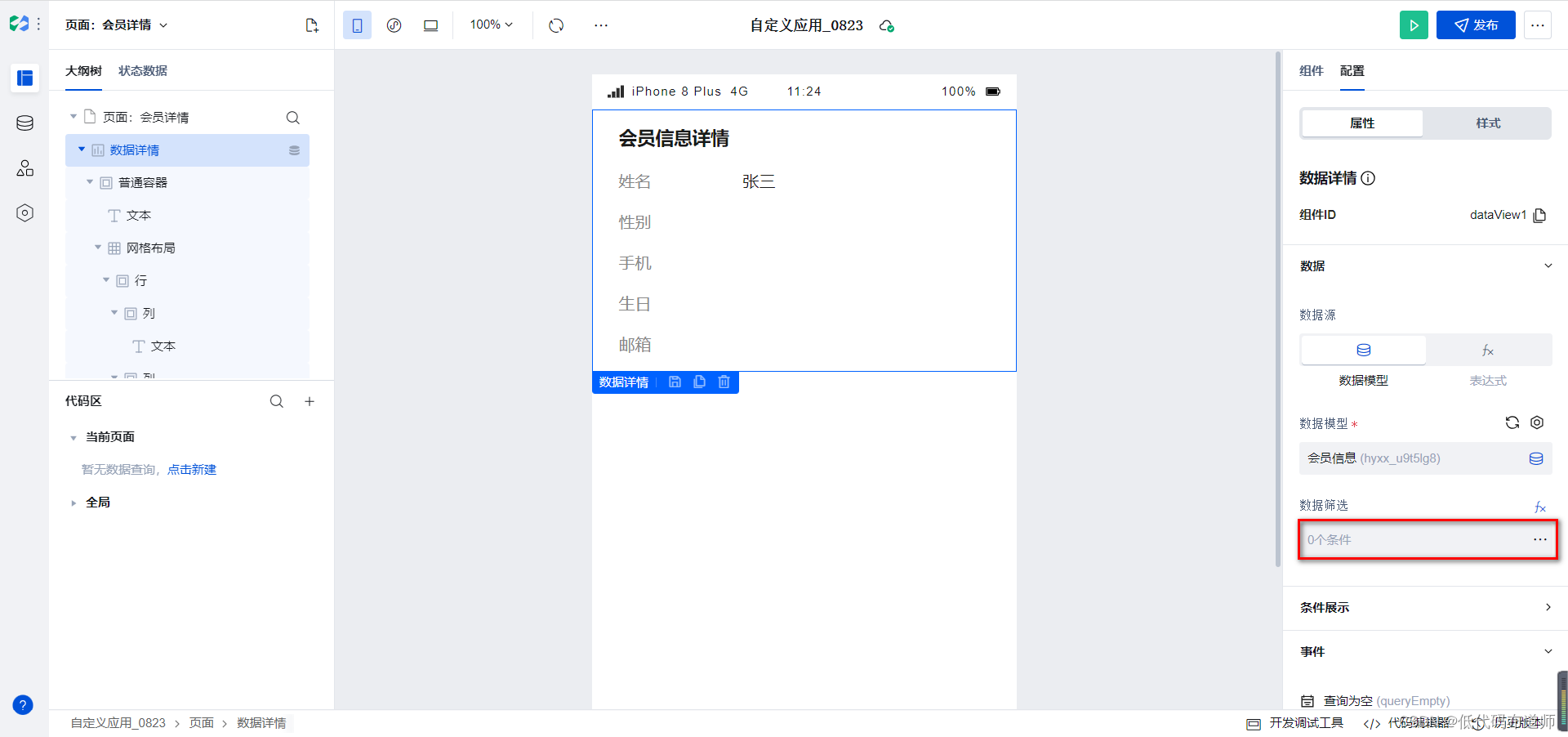Open the hexagon settings sidebar icon
The width and height of the screenshot is (1568, 737).
pyautogui.click(x=25, y=213)
